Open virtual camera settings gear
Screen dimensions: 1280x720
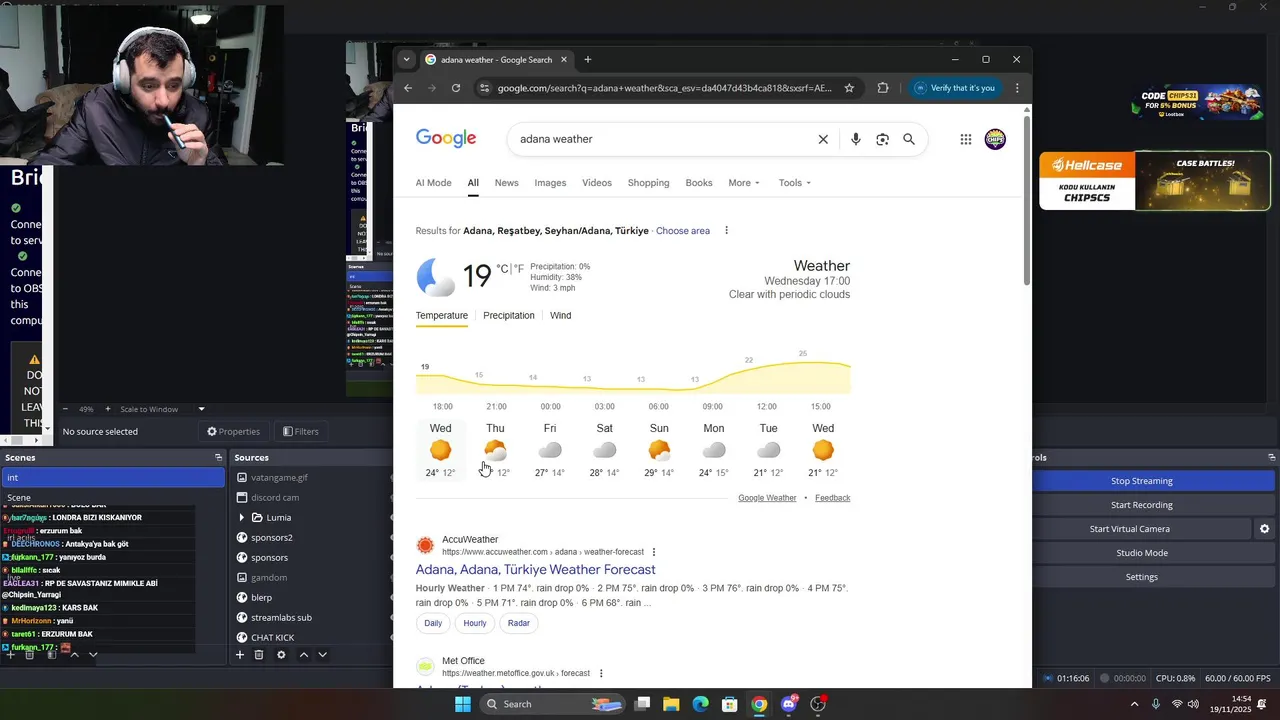(x=1264, y=529)
